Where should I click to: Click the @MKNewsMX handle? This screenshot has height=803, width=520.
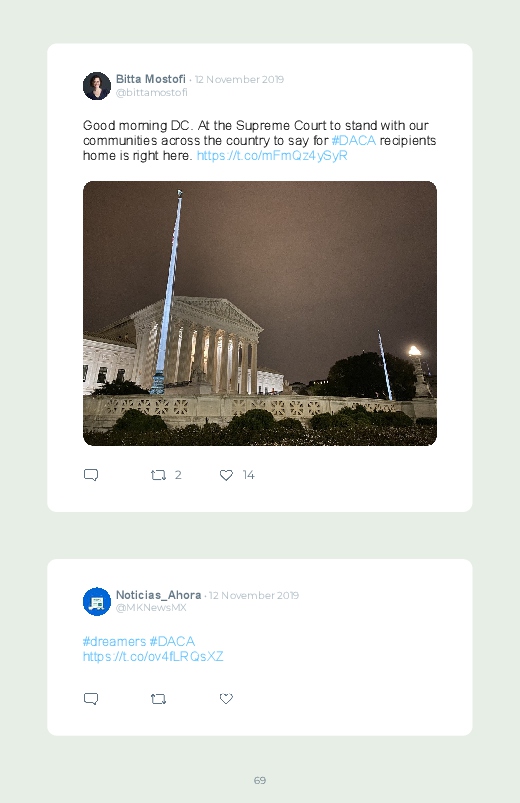(x=151, y=607)
